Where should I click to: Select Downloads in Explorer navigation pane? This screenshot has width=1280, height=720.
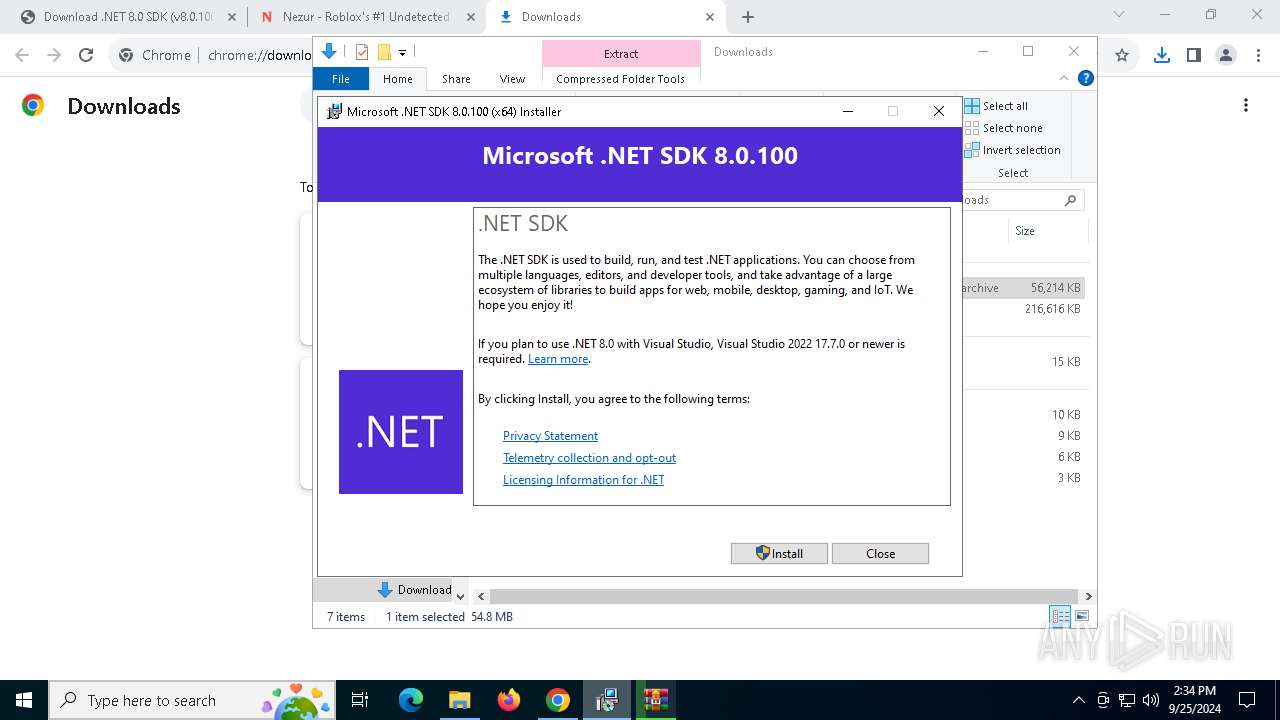[414, 590]
